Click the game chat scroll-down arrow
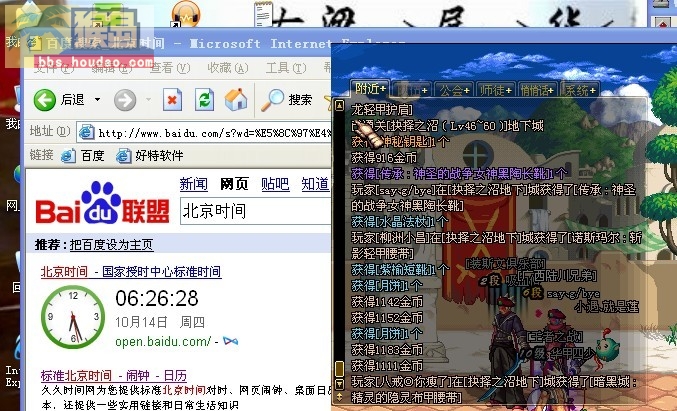Viewport: 677px width, 411px height. pyautogui.click(x=339, y=383)
